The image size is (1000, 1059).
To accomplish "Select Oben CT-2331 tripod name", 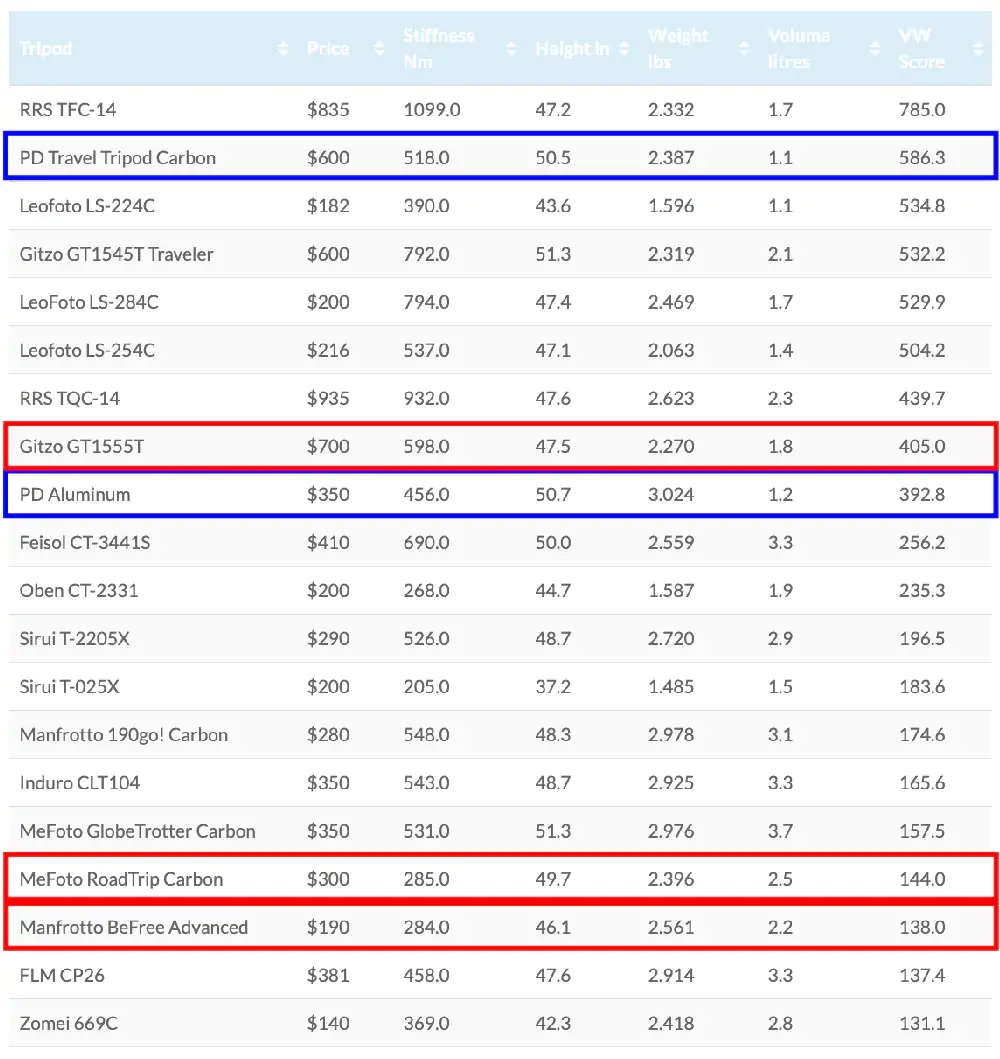I will [78, 590].
